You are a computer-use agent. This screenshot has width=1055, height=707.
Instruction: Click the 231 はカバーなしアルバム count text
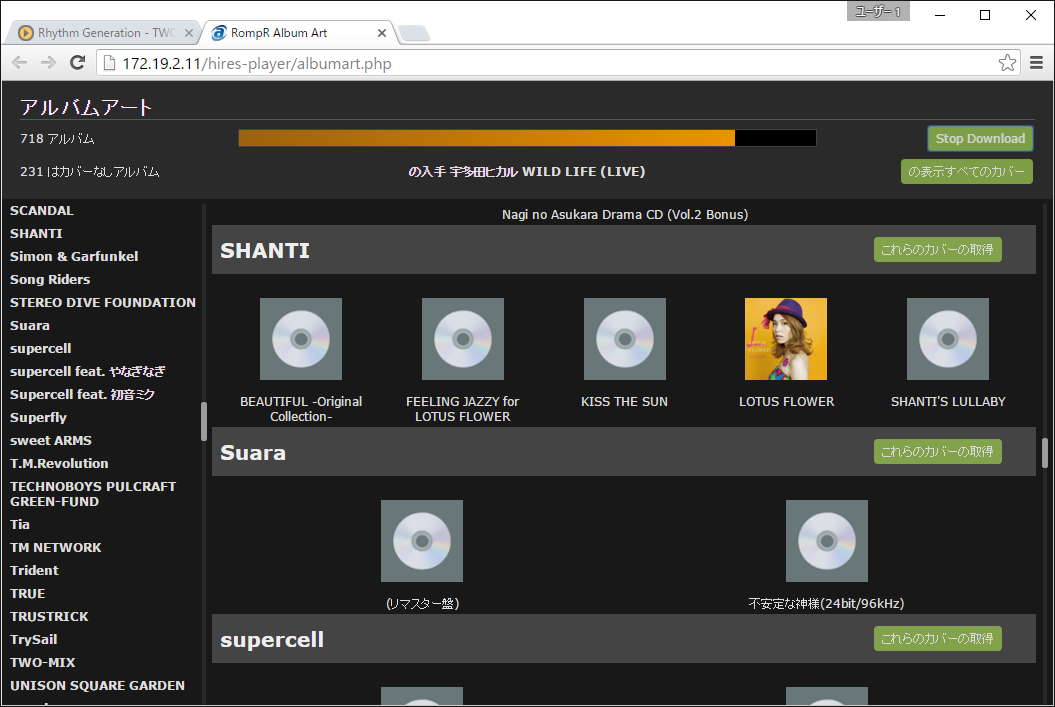click(89, 172)
